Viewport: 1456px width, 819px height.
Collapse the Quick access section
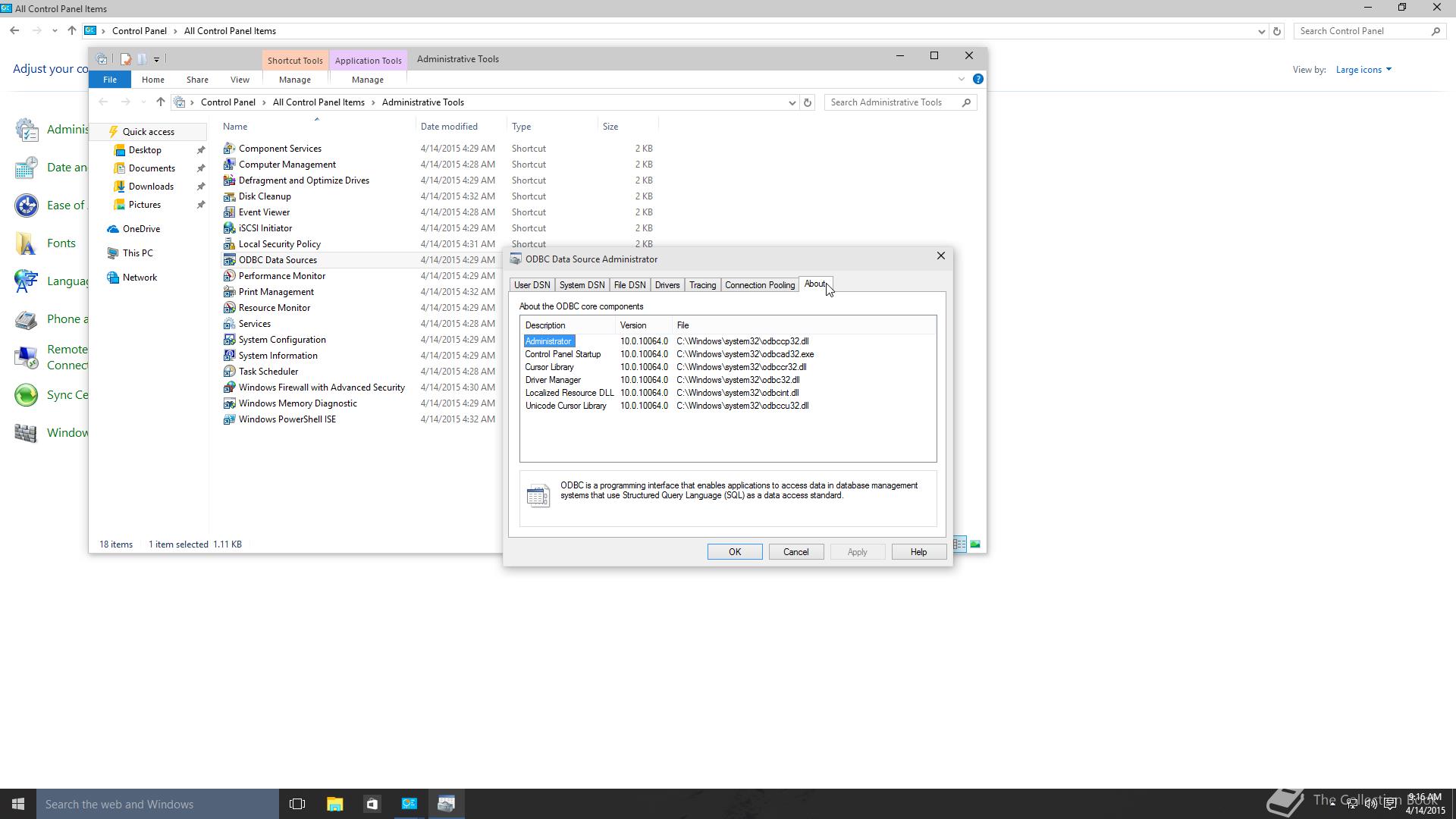pyautogui.click(x=104, y=131)
